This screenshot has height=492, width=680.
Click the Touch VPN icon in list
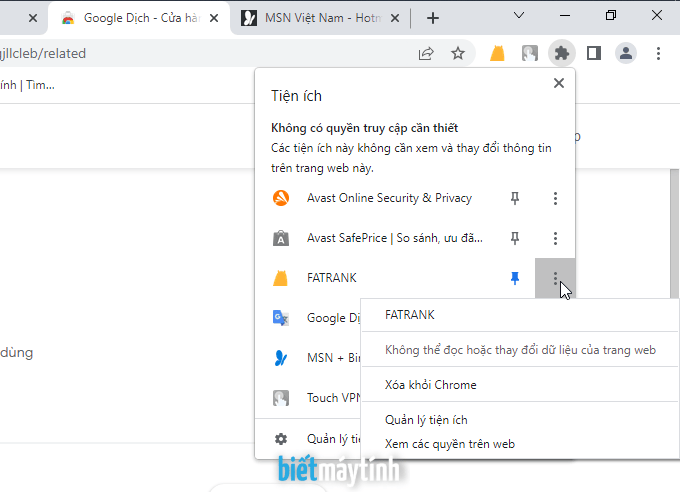(281, 398)
